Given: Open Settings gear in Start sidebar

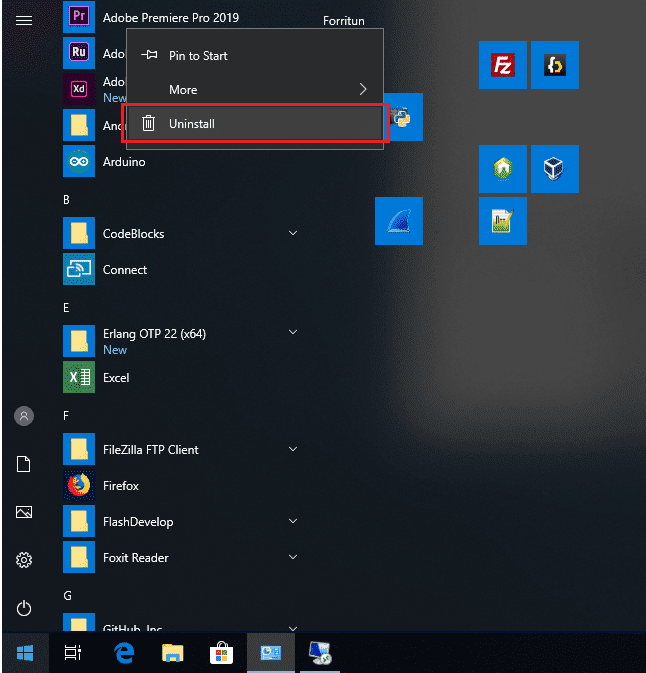Looking at the screenshot, I should (24, 560).
